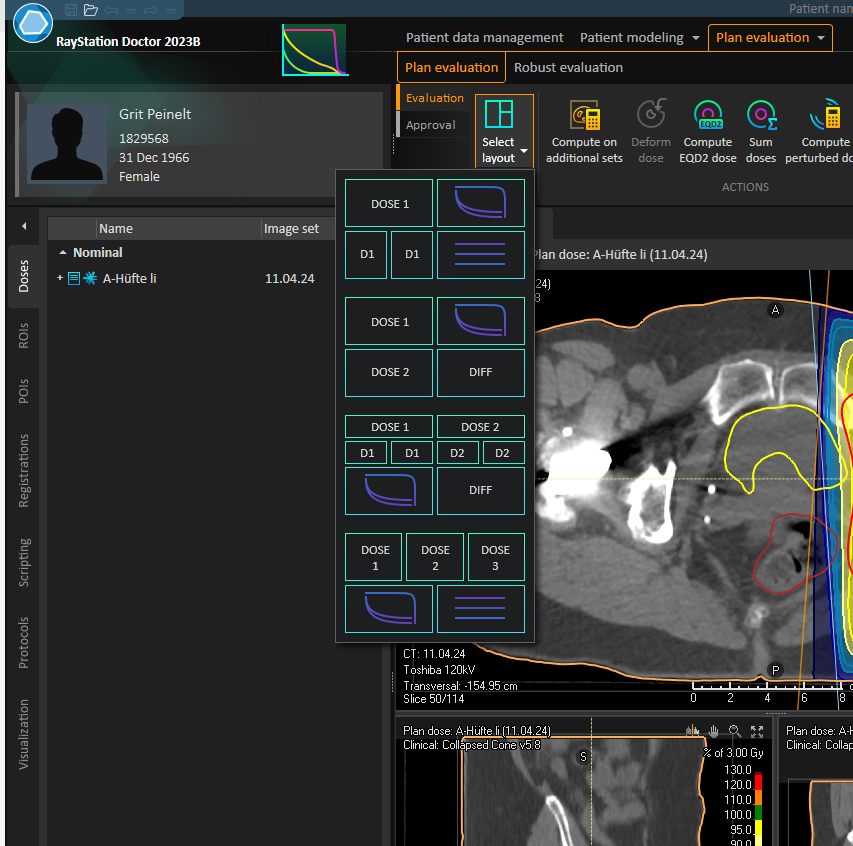Collapse the left side panel arrow
The image size is (853, 846).
click(24, 226)
